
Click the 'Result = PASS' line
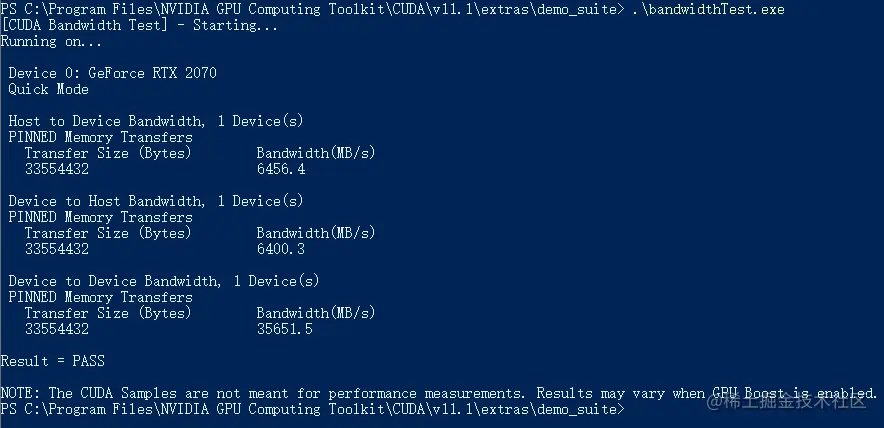(52, 361)
